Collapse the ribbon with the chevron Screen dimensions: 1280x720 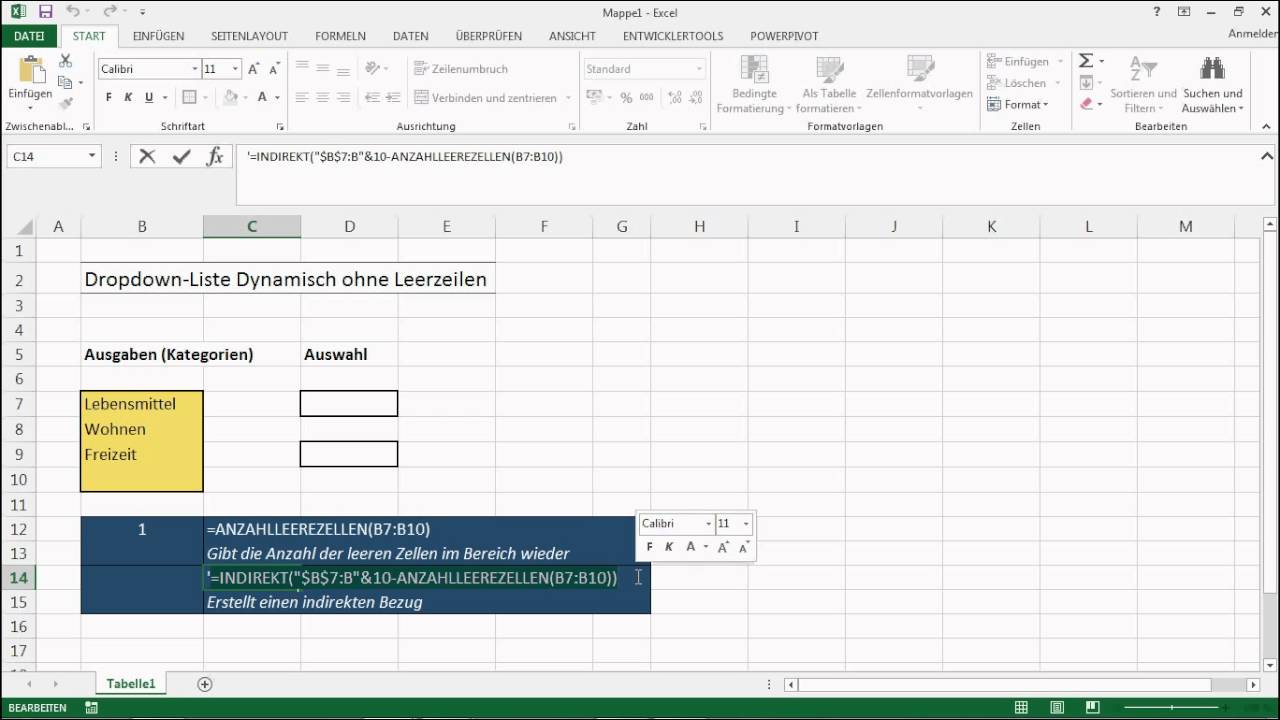(1267, 127)
